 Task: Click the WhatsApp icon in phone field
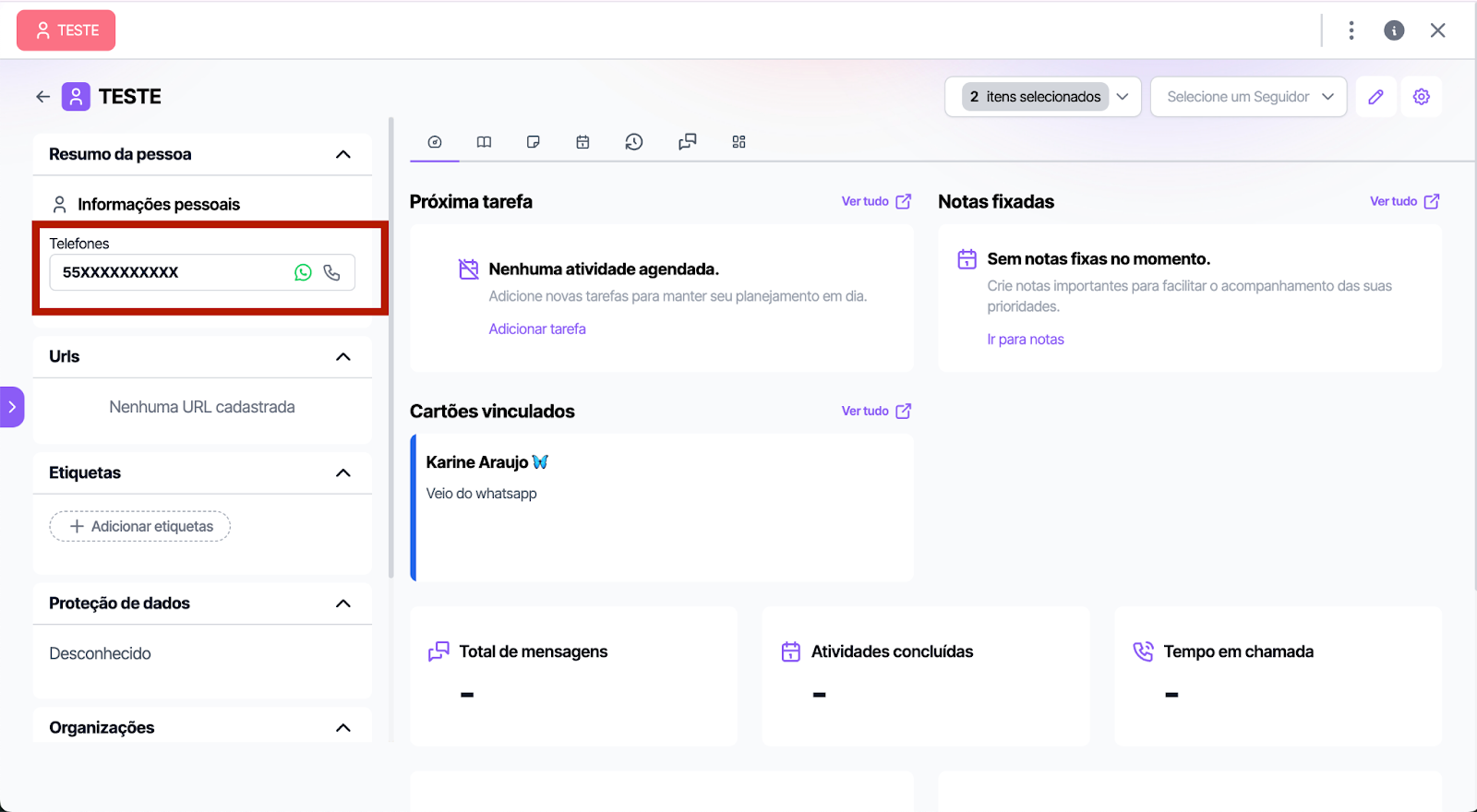point(303,272)
